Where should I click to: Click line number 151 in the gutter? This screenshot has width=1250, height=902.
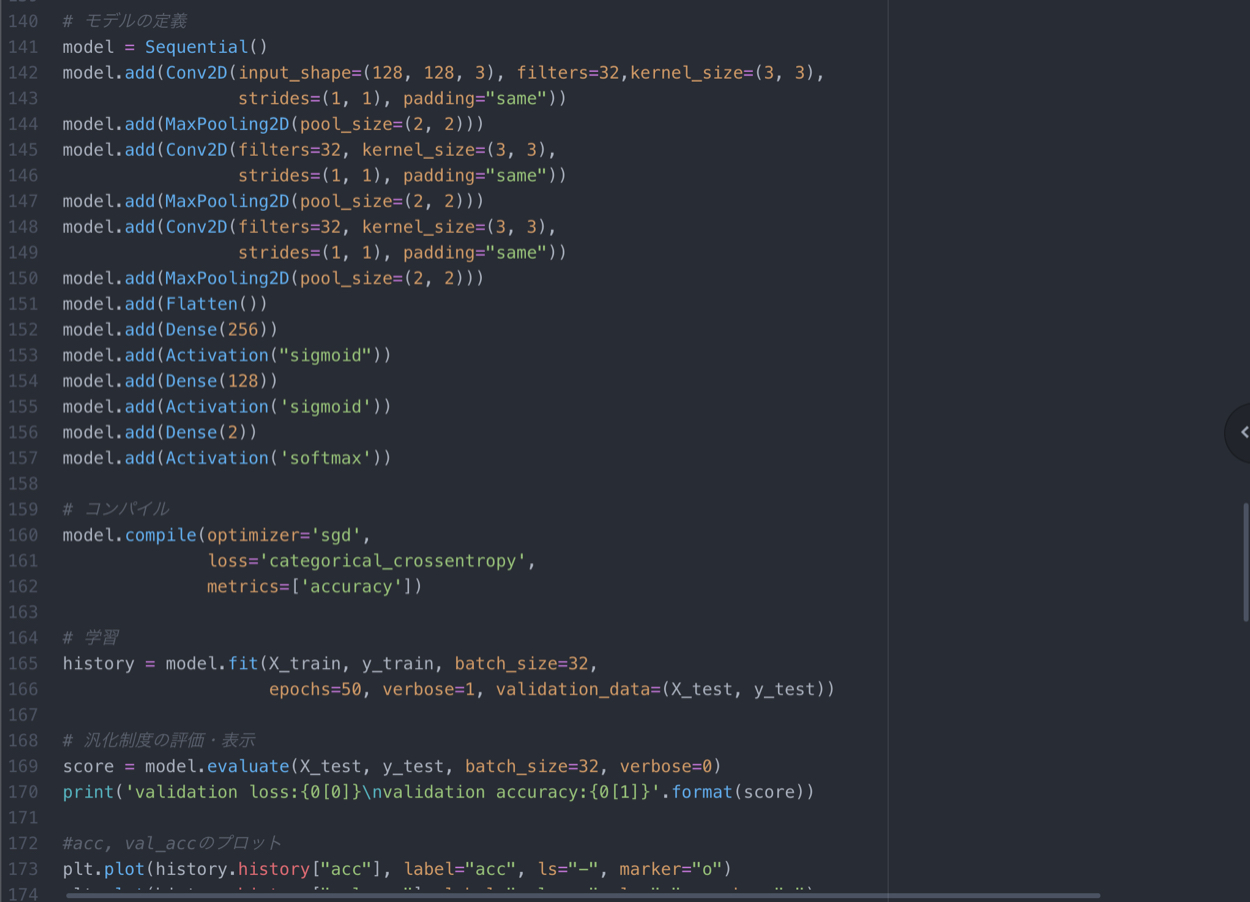(22, 303)
